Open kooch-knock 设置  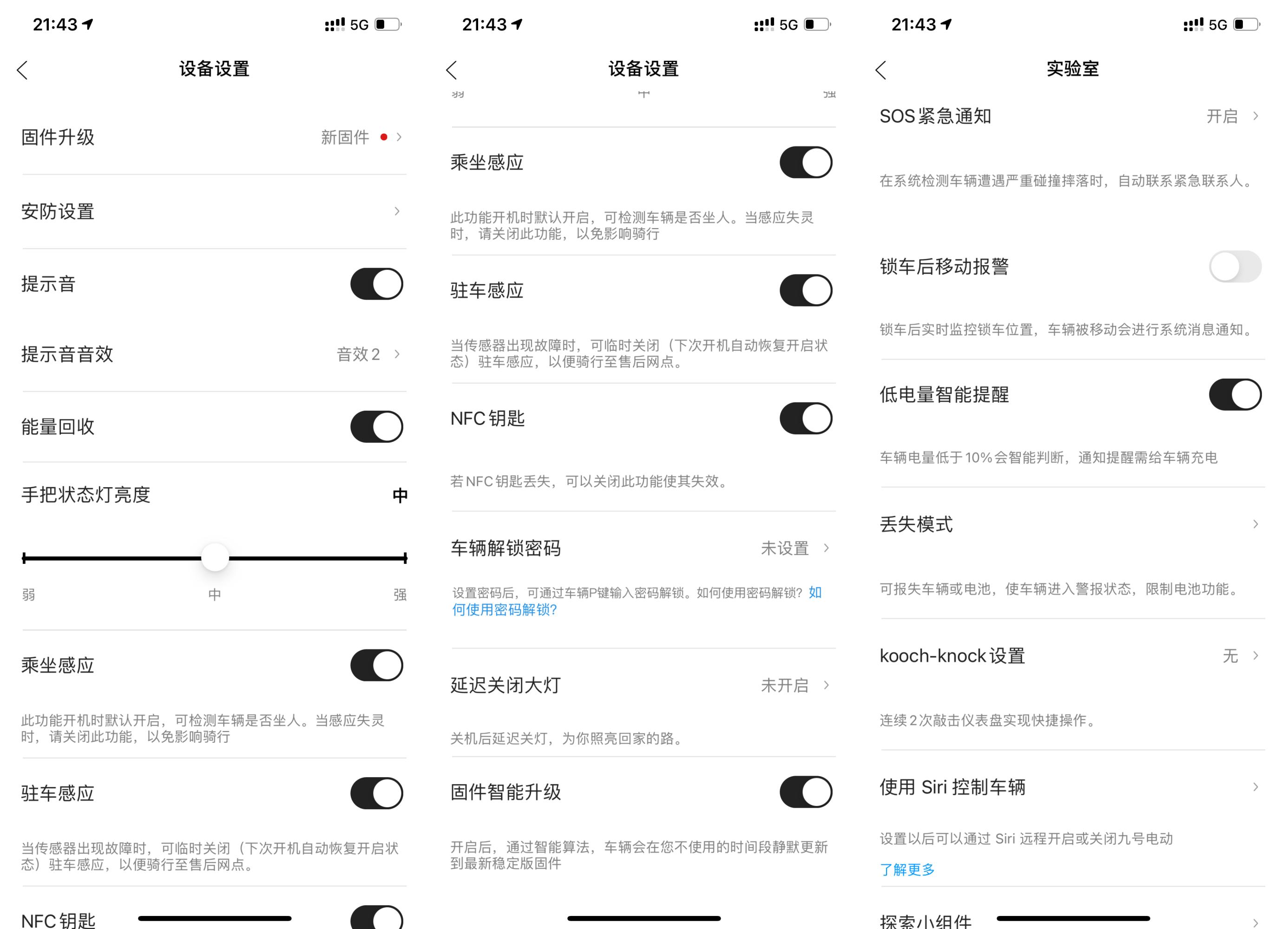[1073, 656]
